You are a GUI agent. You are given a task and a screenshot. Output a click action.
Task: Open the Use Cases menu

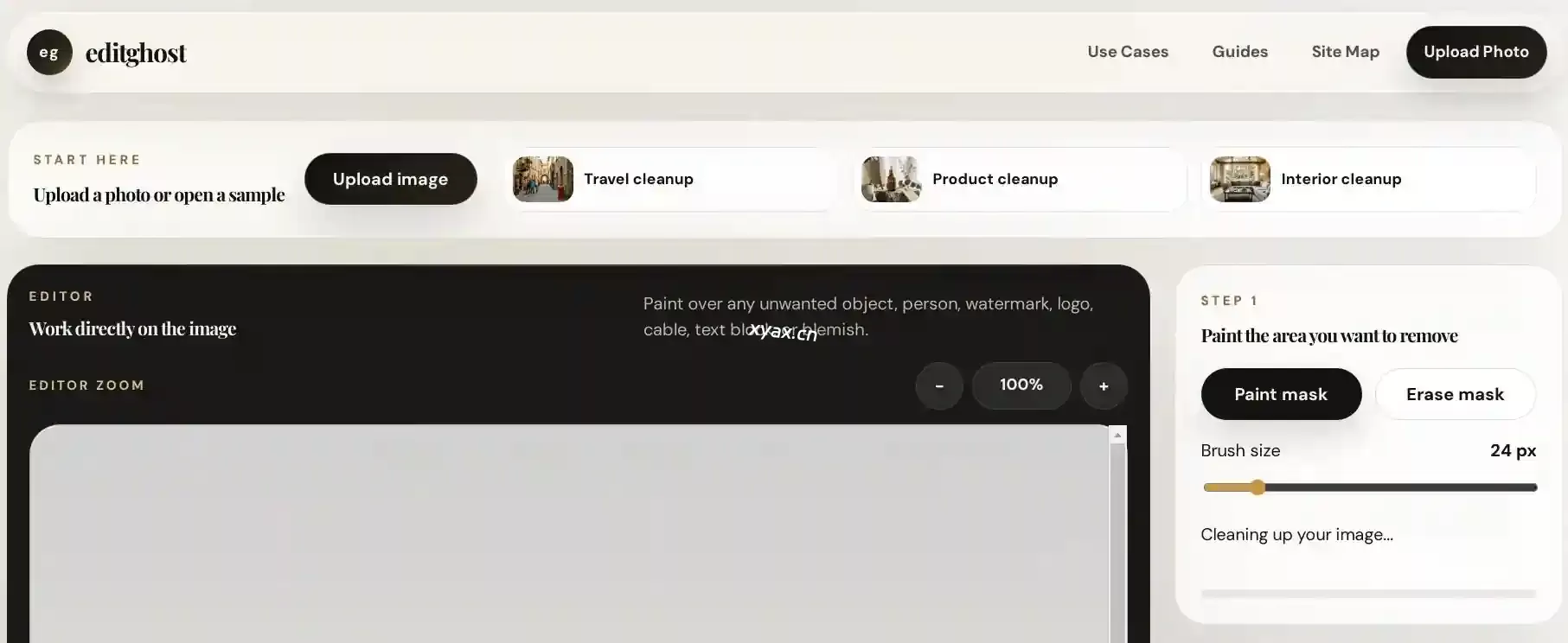coord(1128,52)
